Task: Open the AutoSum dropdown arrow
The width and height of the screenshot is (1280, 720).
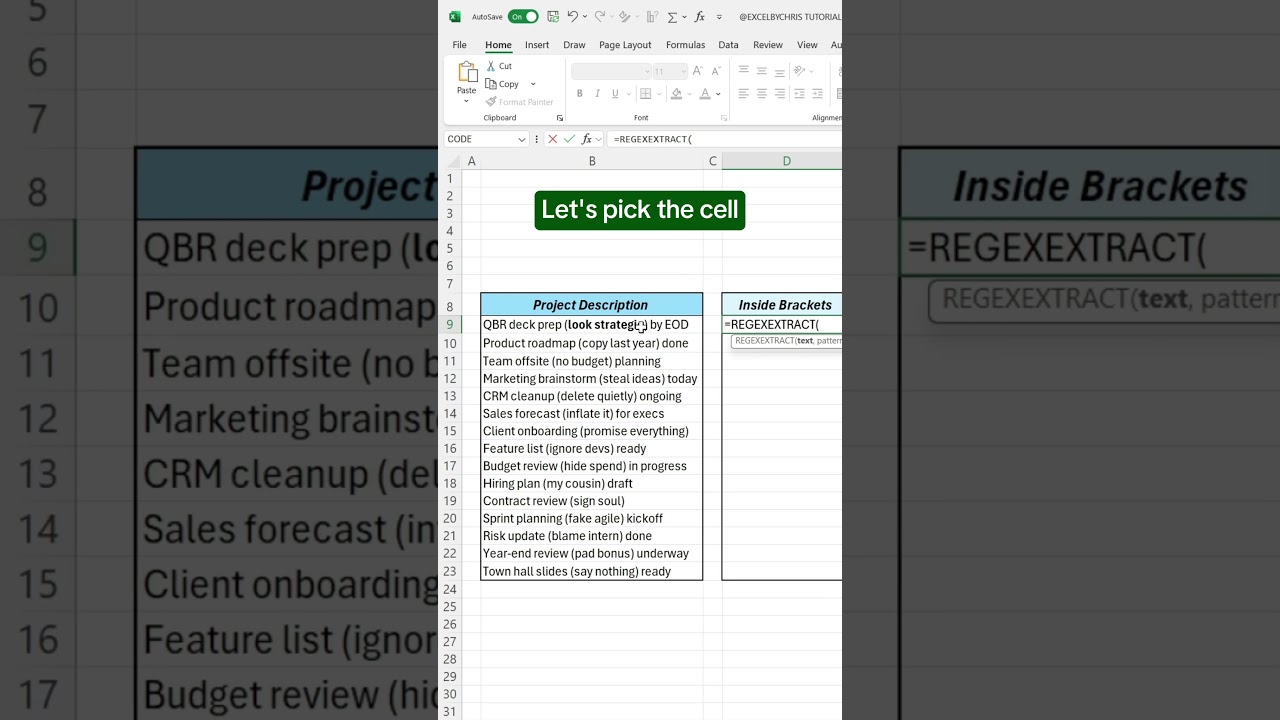Action: pos(684,17)
